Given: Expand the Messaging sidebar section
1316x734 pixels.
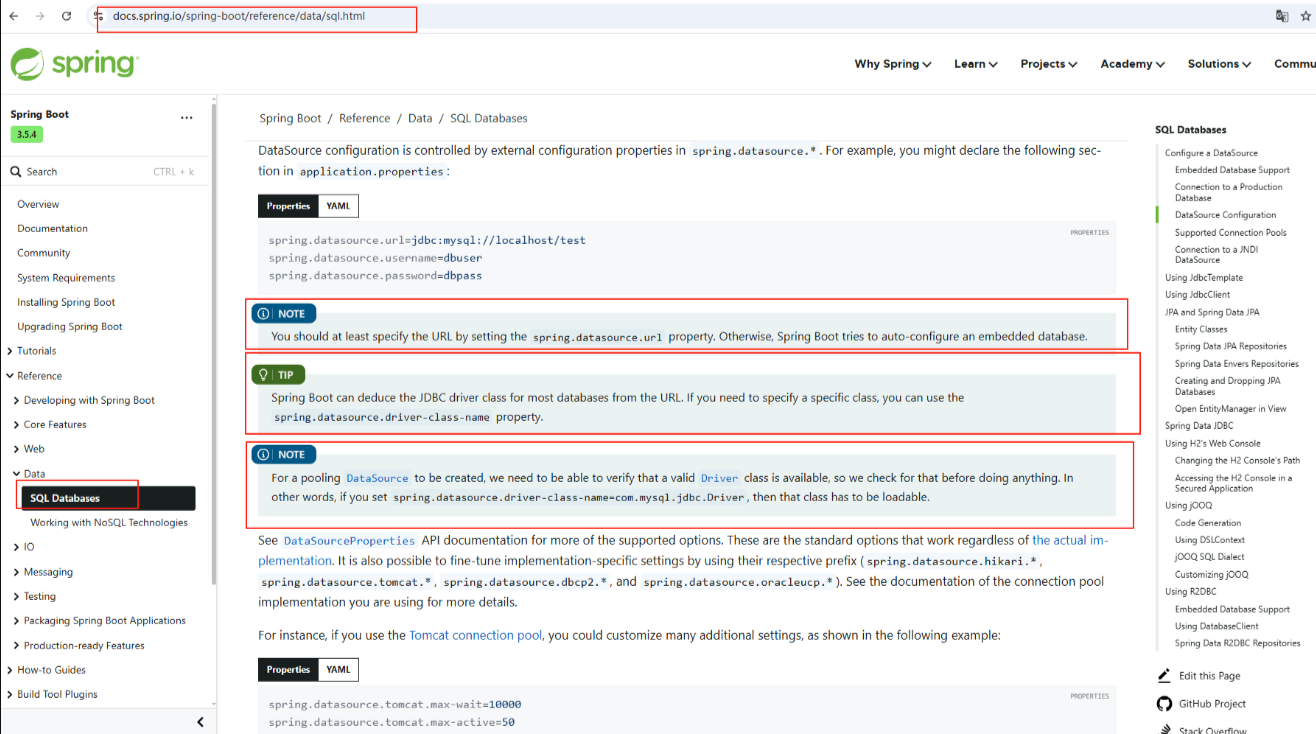Looking at the screenshot, I should click(x=17, y=572).
